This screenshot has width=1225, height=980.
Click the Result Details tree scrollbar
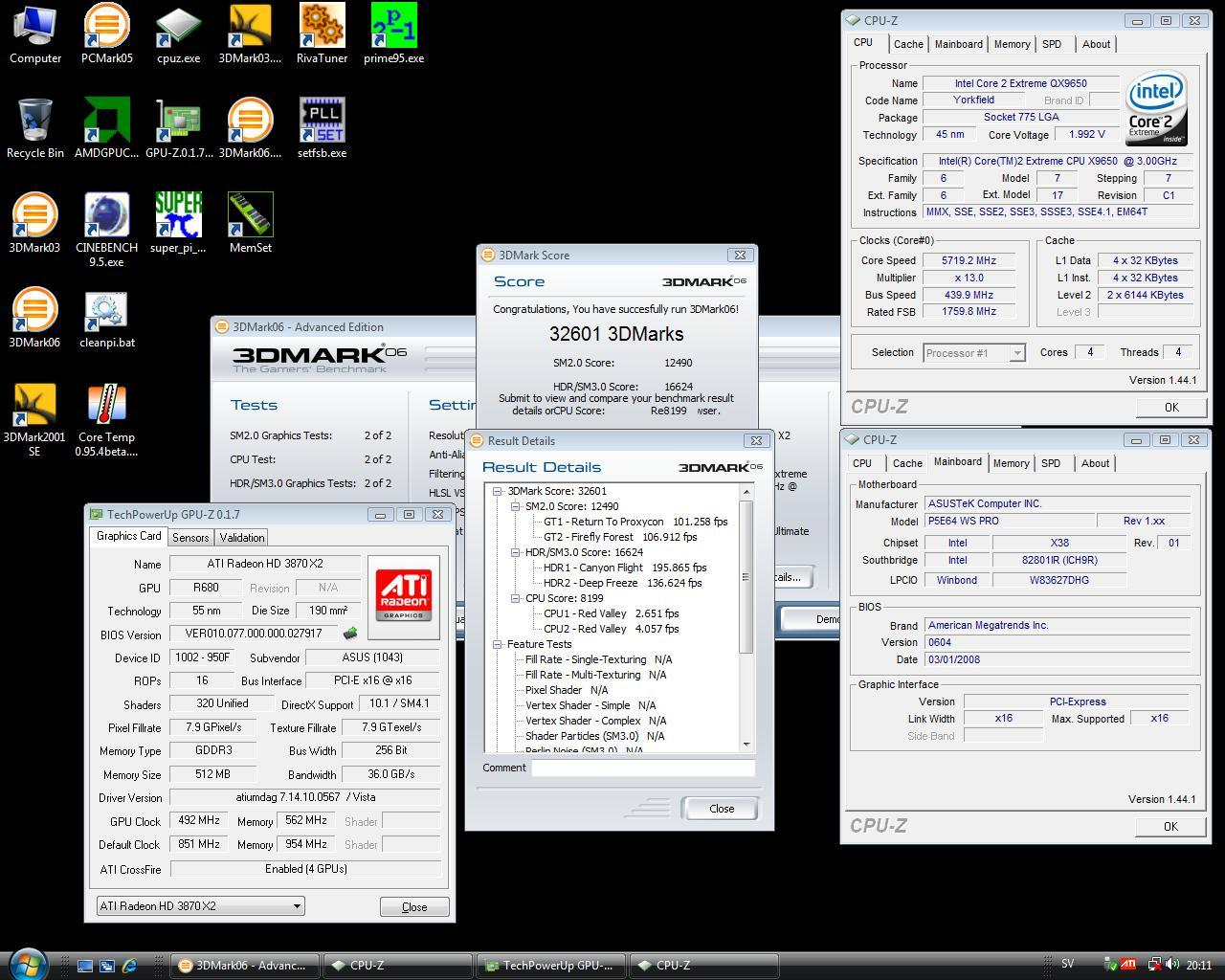point(746,617)
